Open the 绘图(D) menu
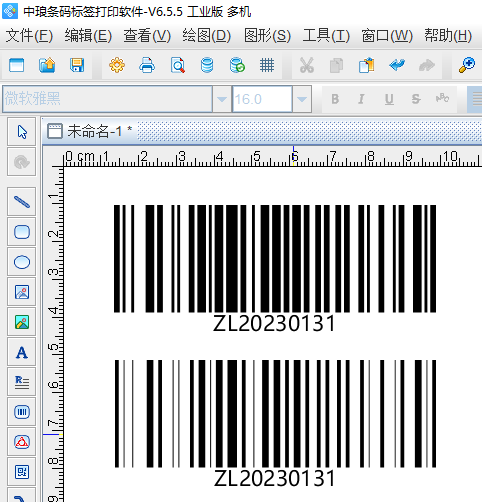The image size is (482, 502). point(206,35)
